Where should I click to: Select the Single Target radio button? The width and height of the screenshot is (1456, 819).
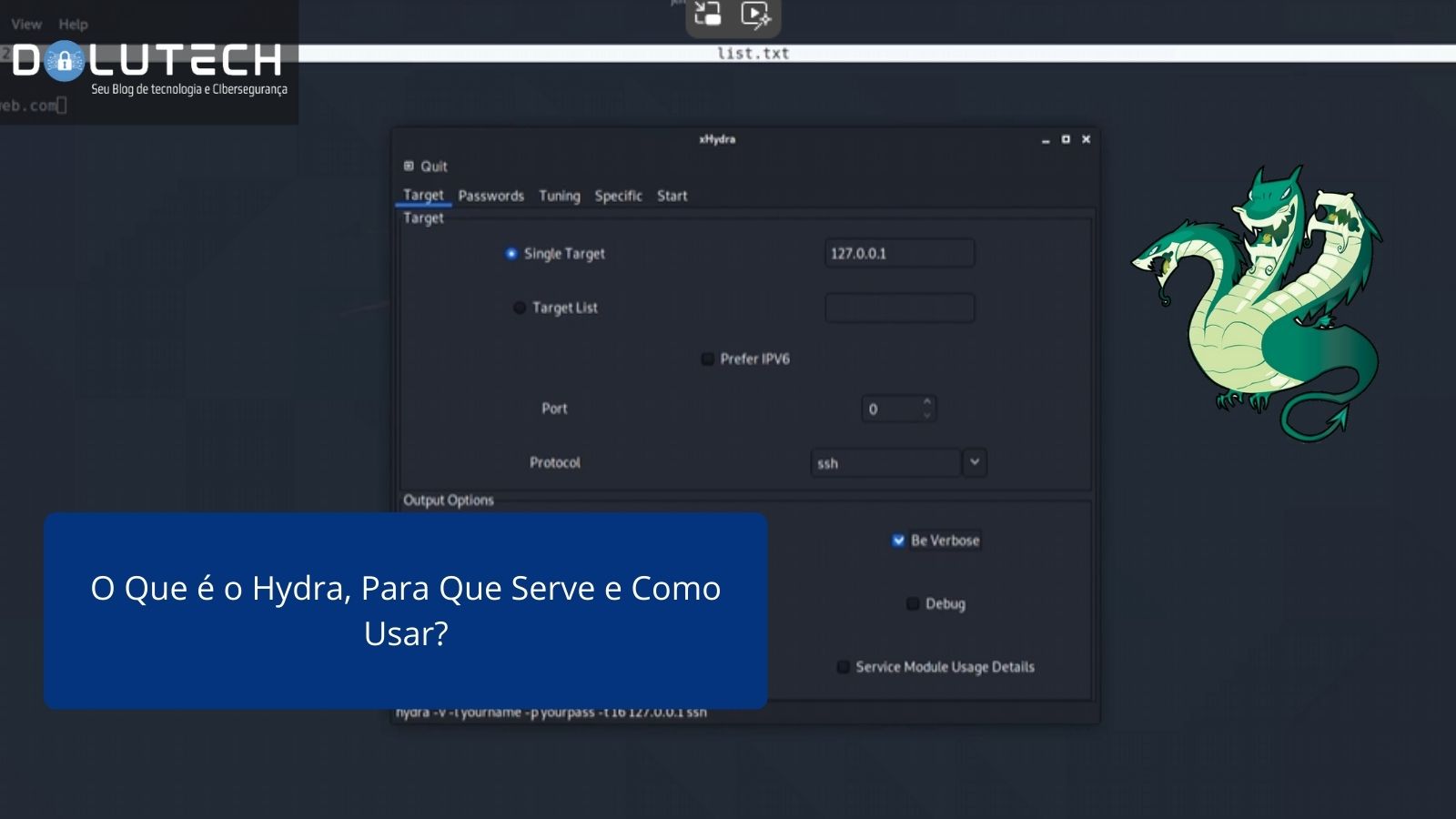pos(511,254)
